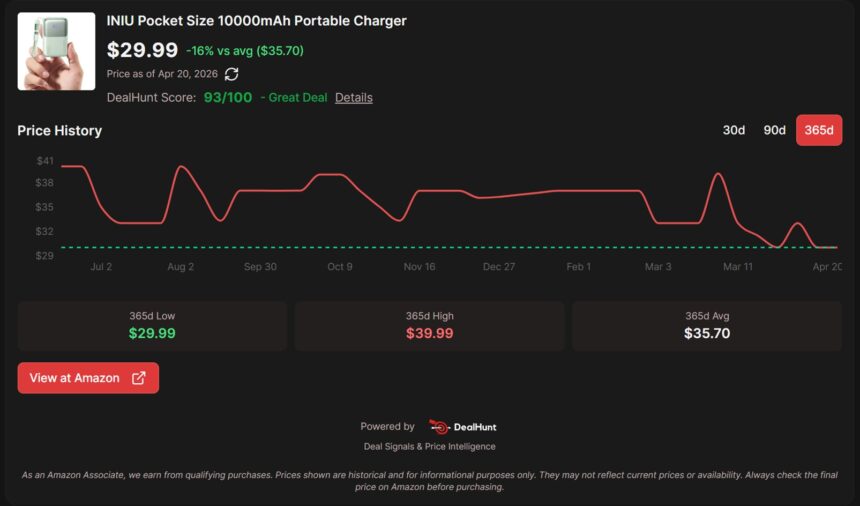Select the 30d price range
Screen dimensions: 860x506
coord(734,130)
